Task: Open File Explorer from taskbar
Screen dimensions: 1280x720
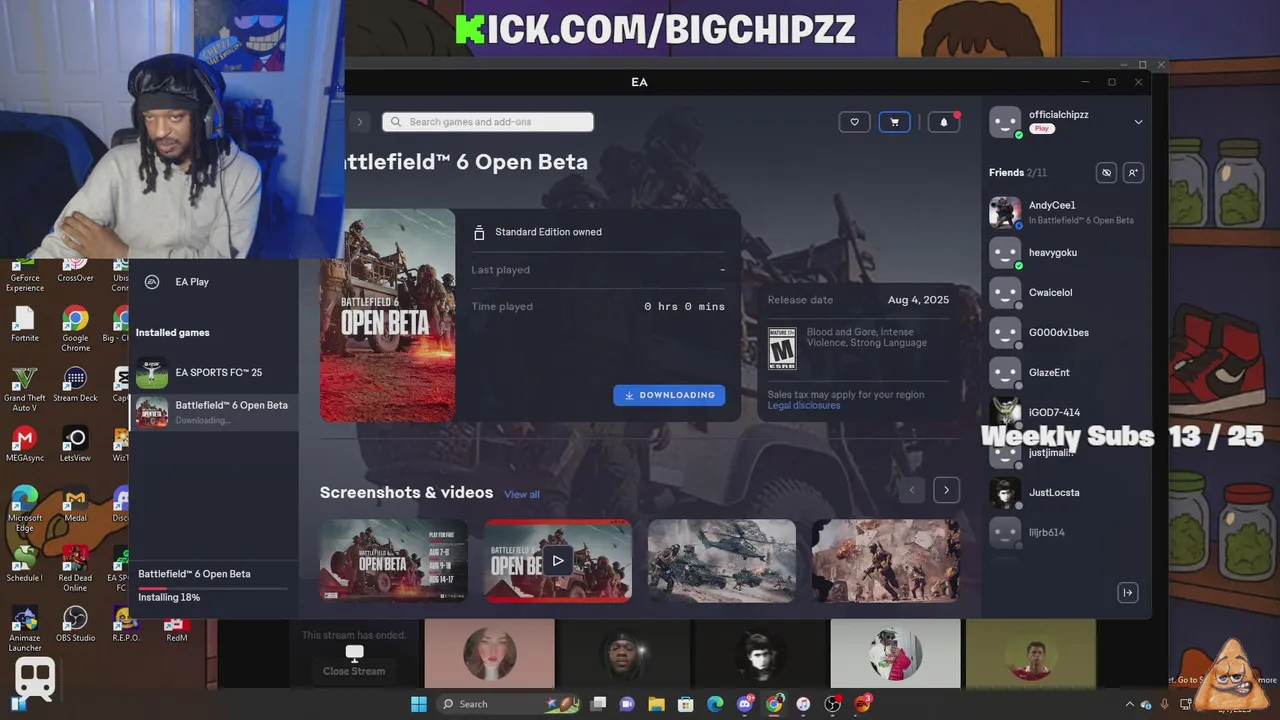Action: tap(657, 704)
